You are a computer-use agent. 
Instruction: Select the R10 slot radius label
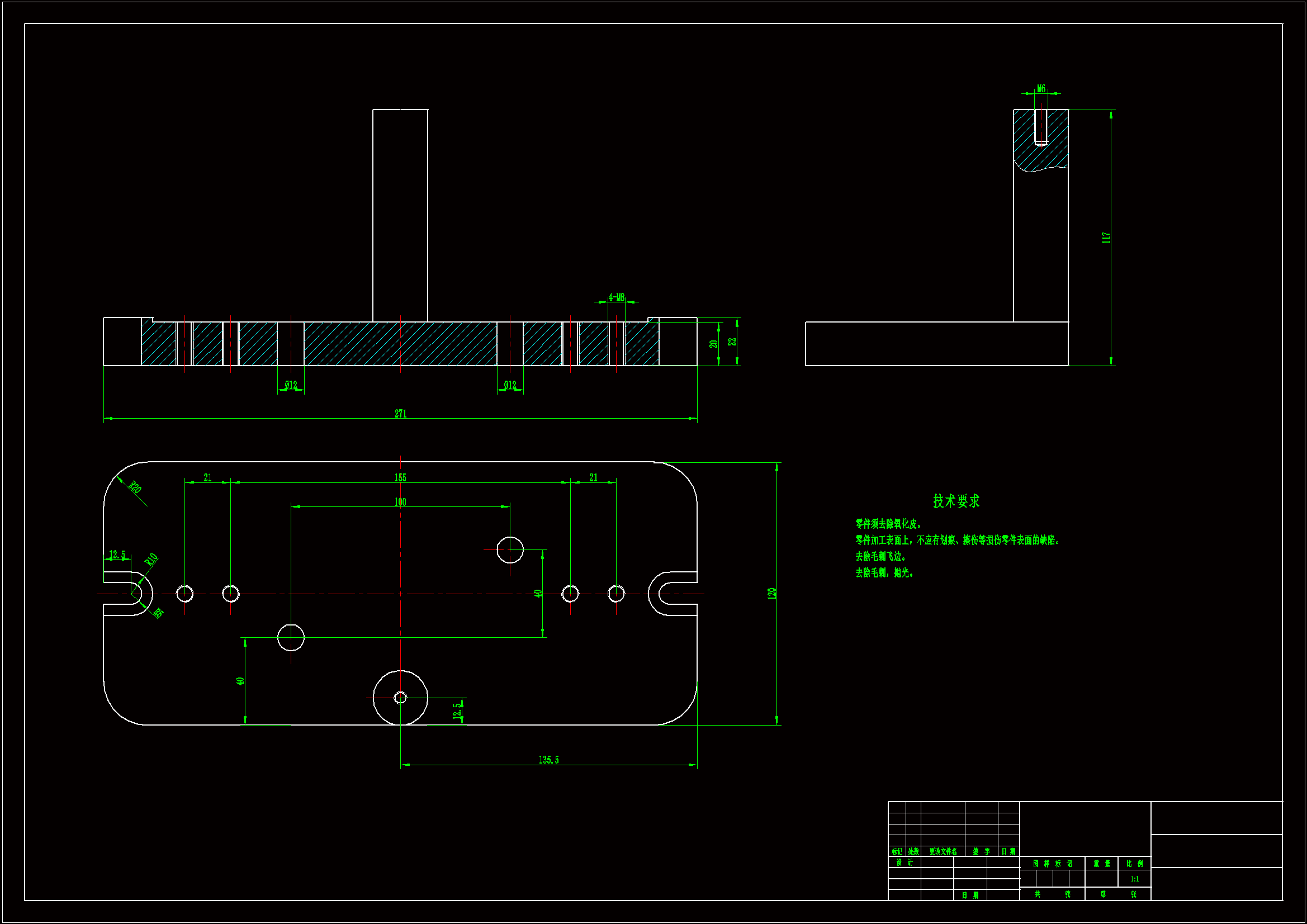coord(151,559)
